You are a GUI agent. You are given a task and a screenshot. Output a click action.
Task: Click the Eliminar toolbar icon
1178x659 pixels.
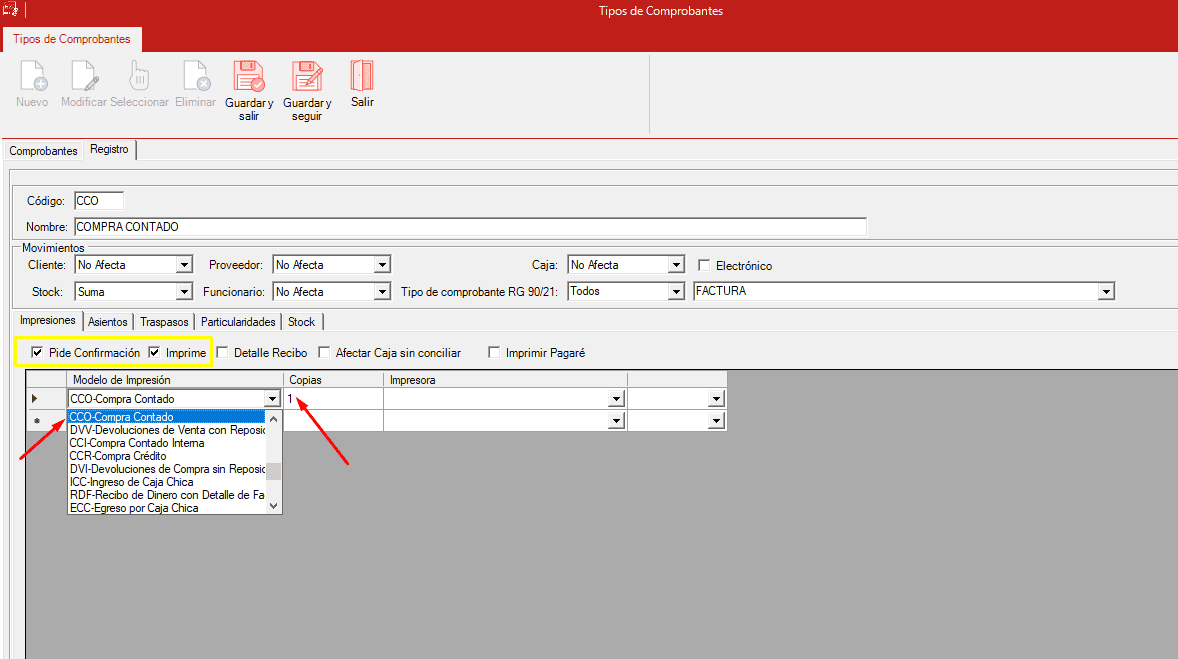(196, 76)
